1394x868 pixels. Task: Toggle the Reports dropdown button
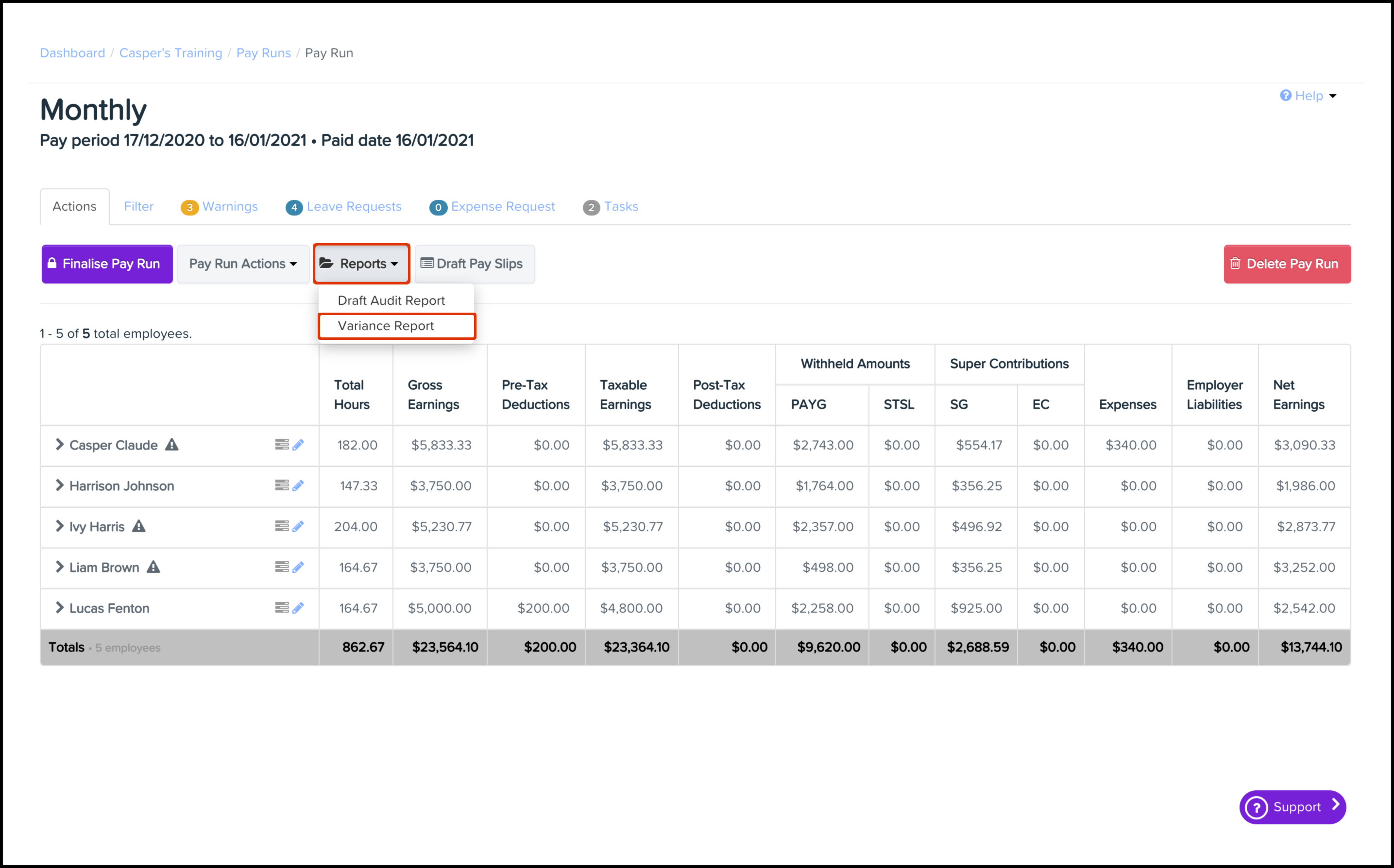[361, 264]
